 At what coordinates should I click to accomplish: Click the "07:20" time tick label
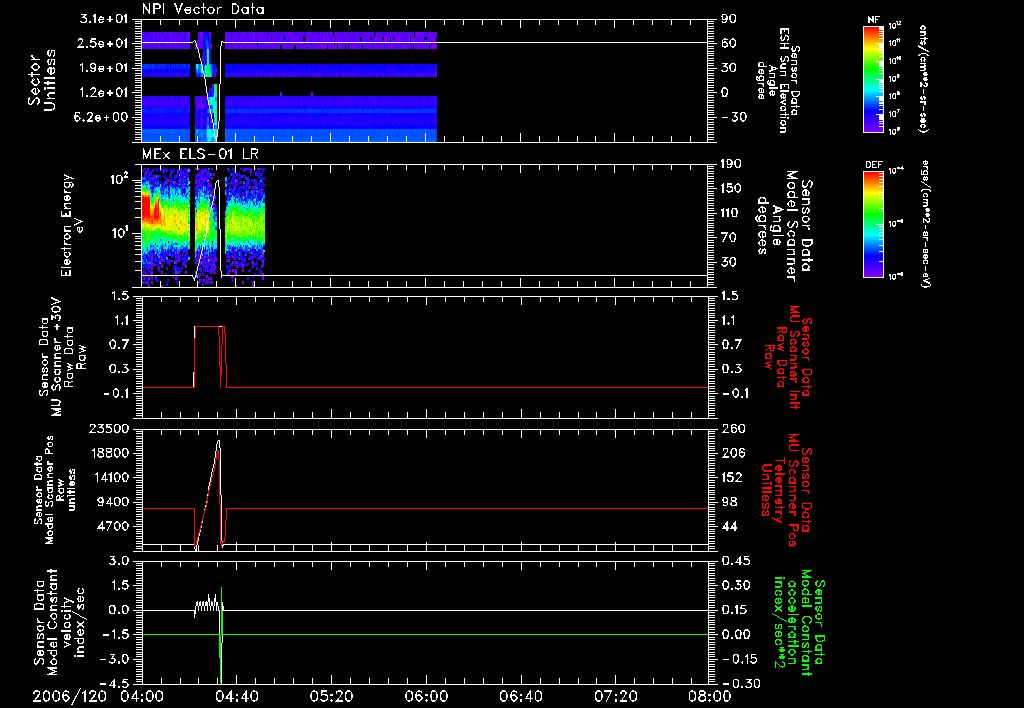615,696
